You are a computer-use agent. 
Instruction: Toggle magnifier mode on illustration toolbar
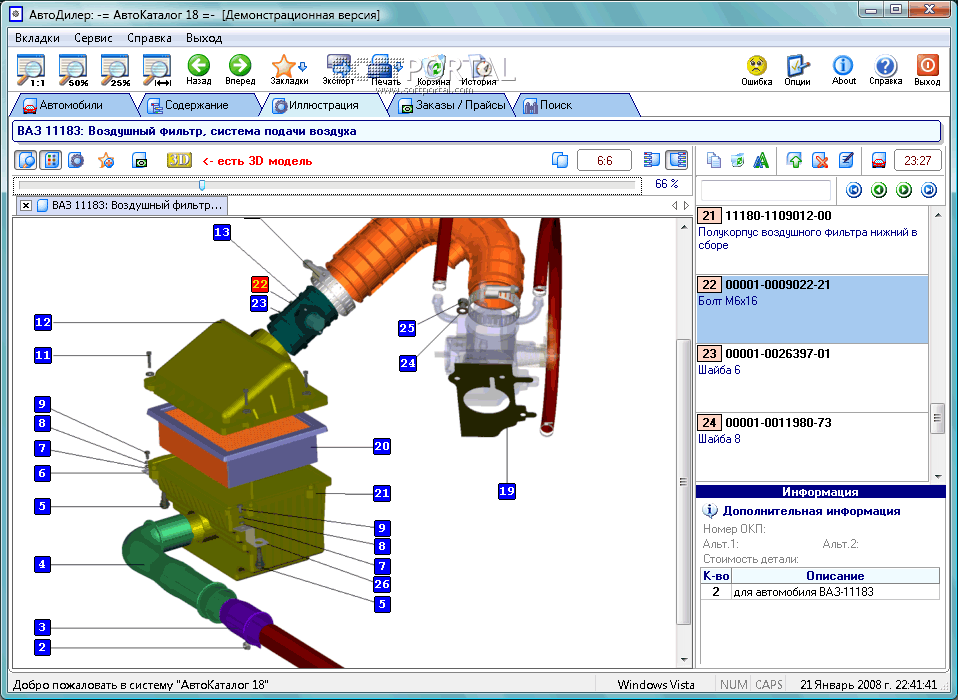pyautogui.click(x=26, y=161)
